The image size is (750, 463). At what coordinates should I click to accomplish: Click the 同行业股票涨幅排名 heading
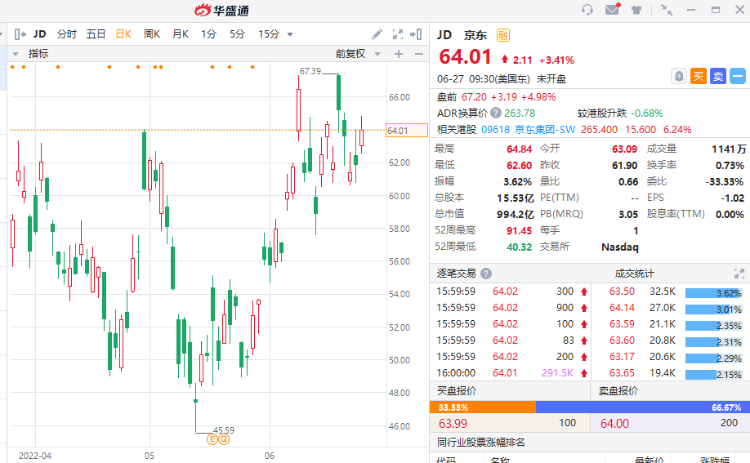point(481,442)
